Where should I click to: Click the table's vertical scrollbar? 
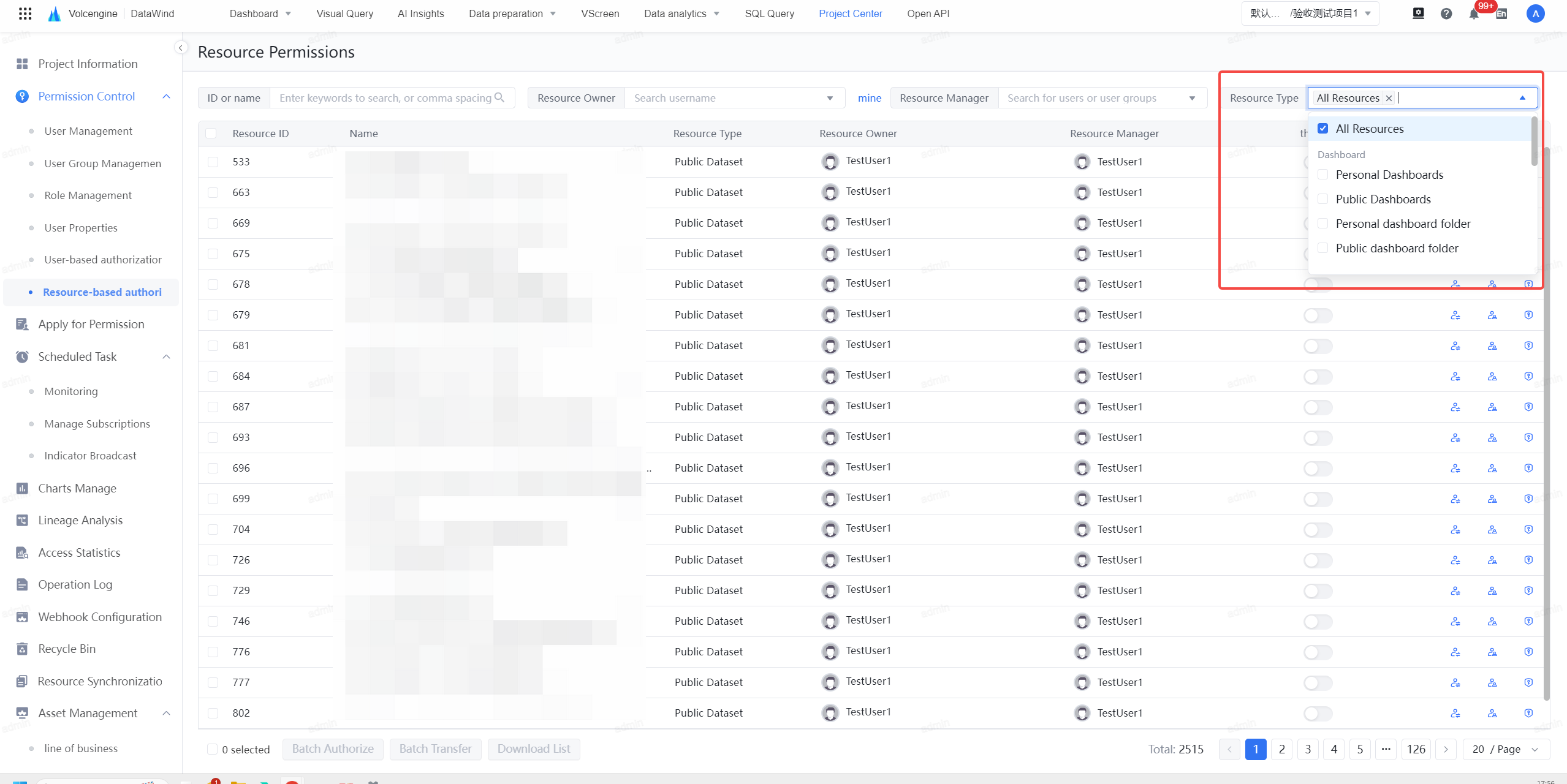(1546, 423)
